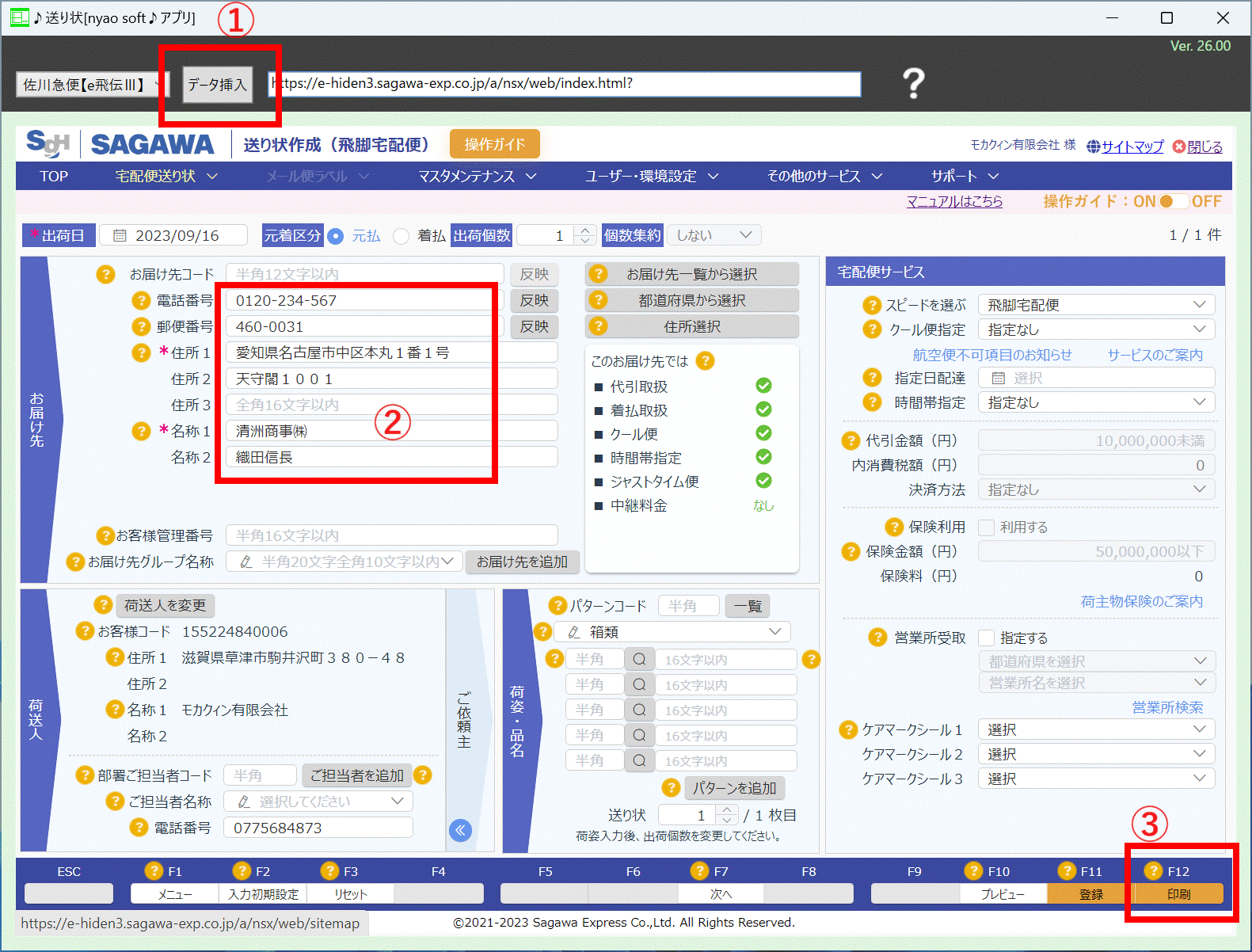The image size is (1252, 952).
Task: Click help icon next to 荷送人を変更
Action: point(103,605)
